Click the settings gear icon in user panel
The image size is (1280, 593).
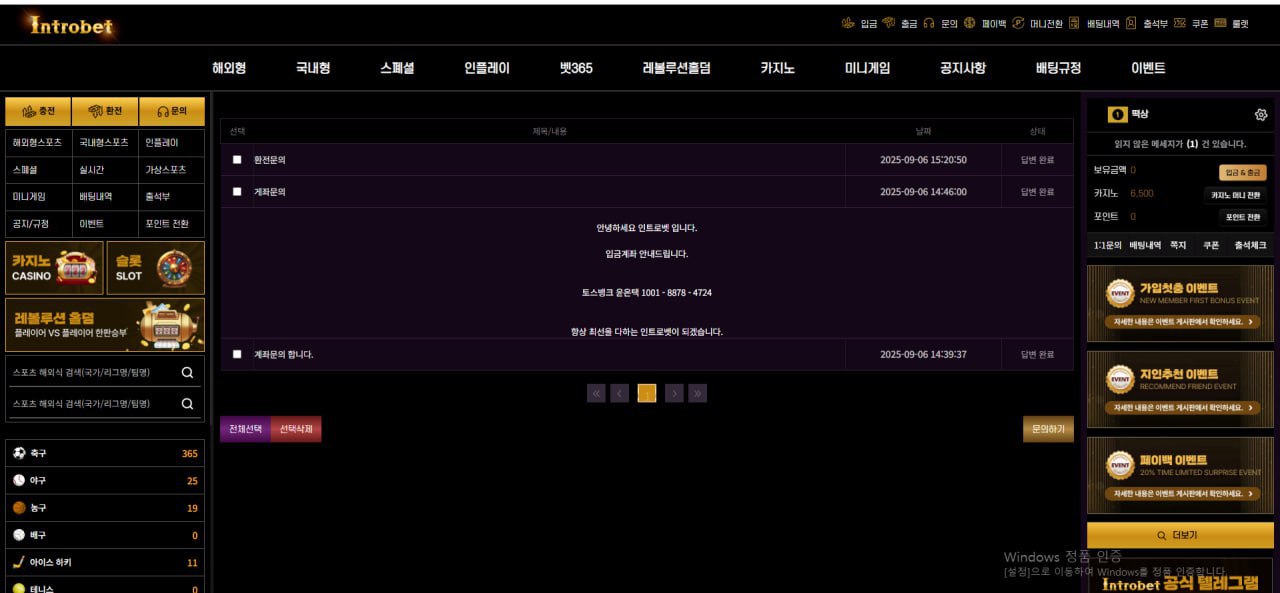coord(1260,115)
